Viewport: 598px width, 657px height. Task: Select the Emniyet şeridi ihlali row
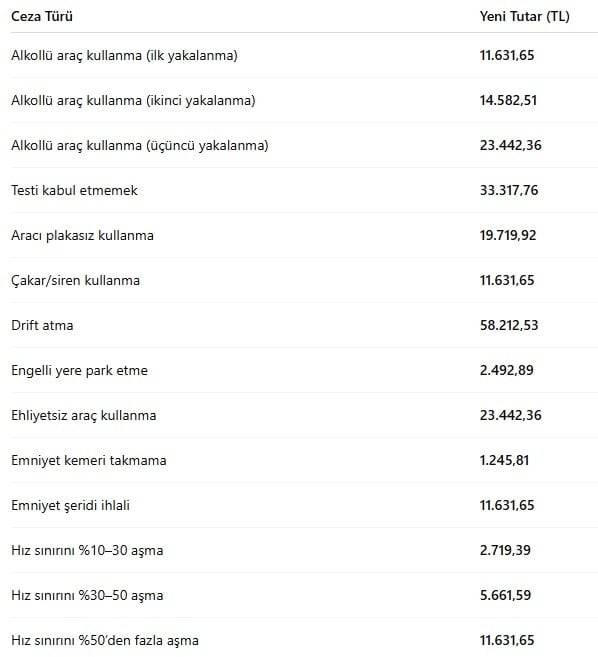point(304,505)
